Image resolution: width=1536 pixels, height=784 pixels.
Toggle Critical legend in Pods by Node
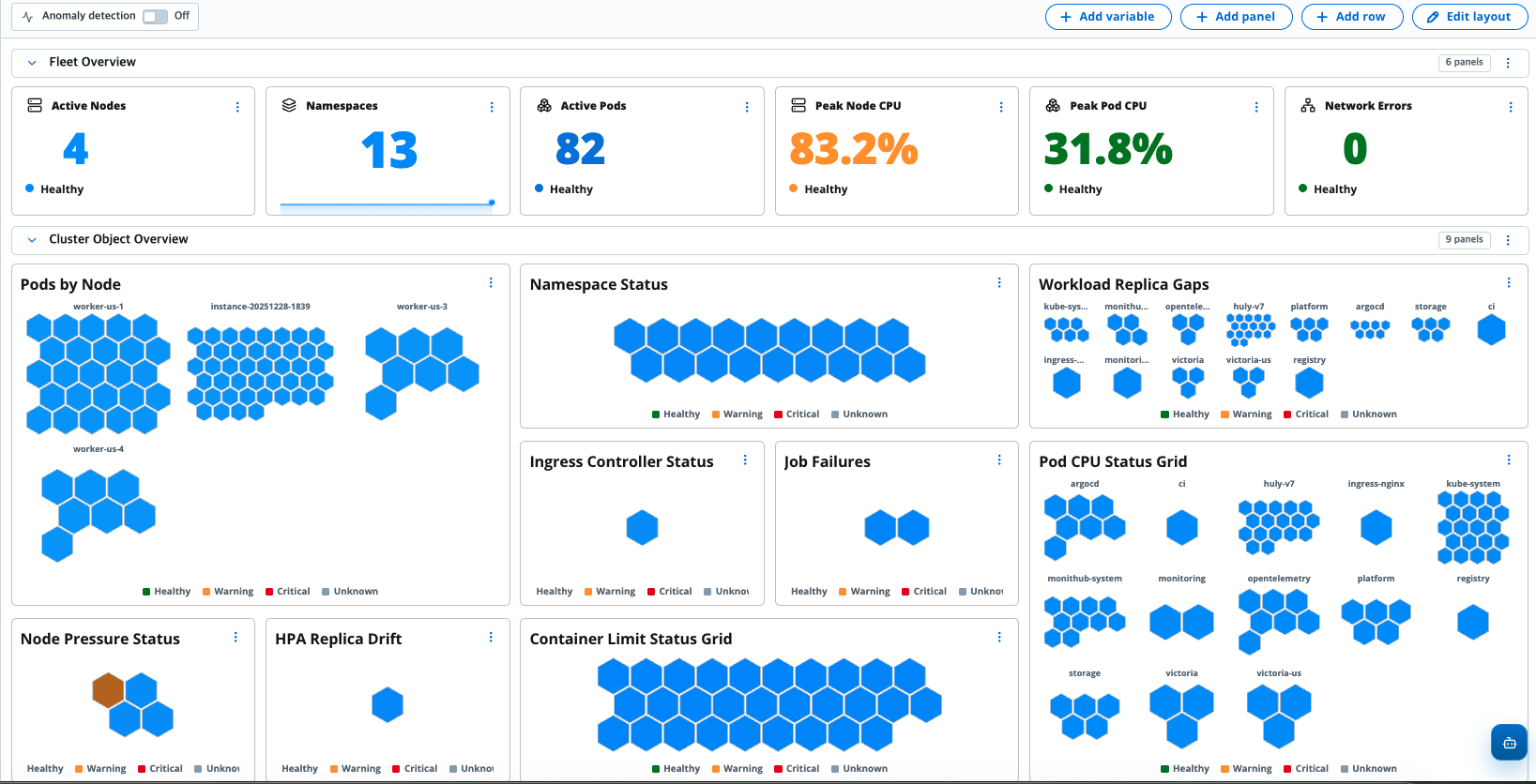(287, 592)
